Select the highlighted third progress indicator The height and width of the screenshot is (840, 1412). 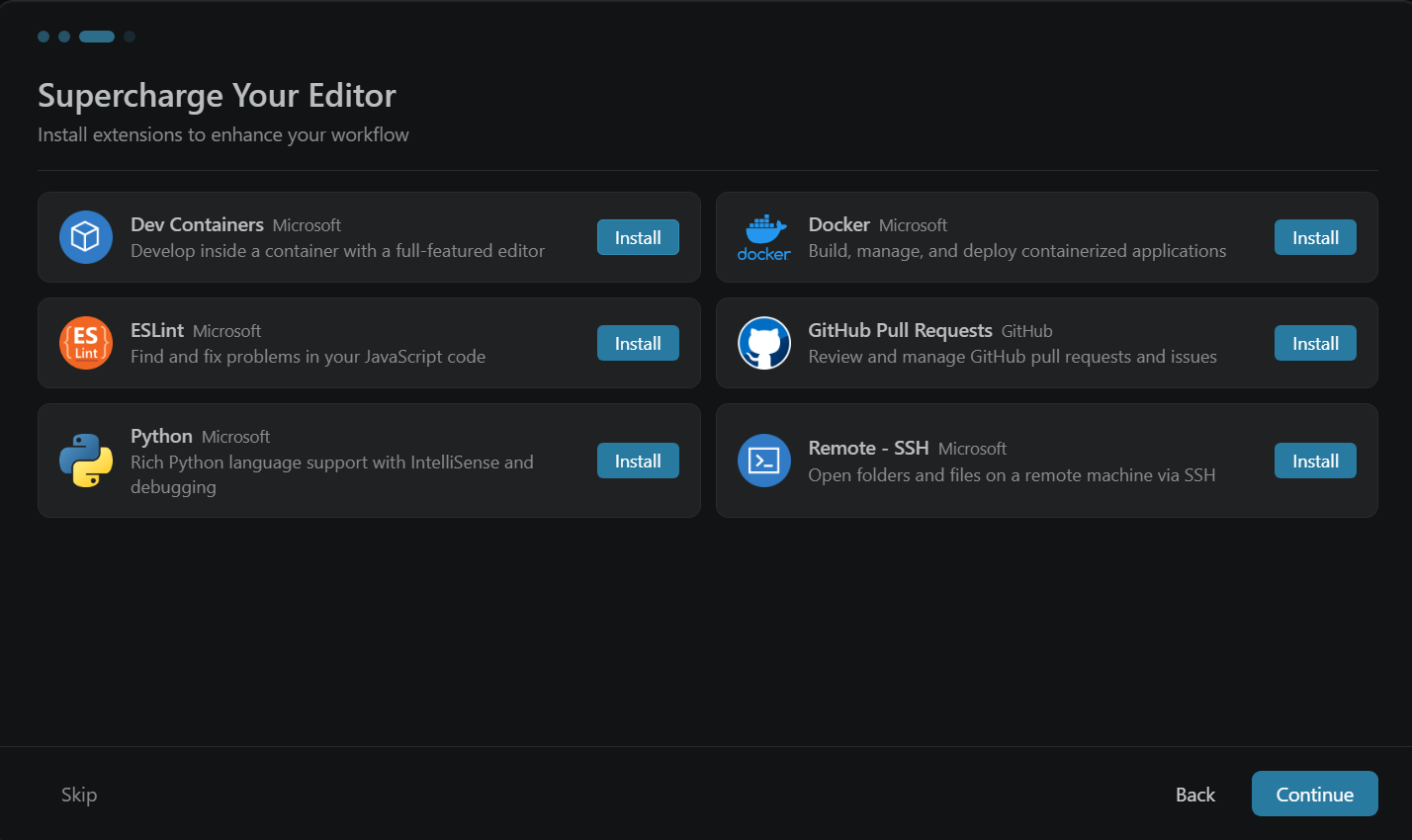(96, 36)
